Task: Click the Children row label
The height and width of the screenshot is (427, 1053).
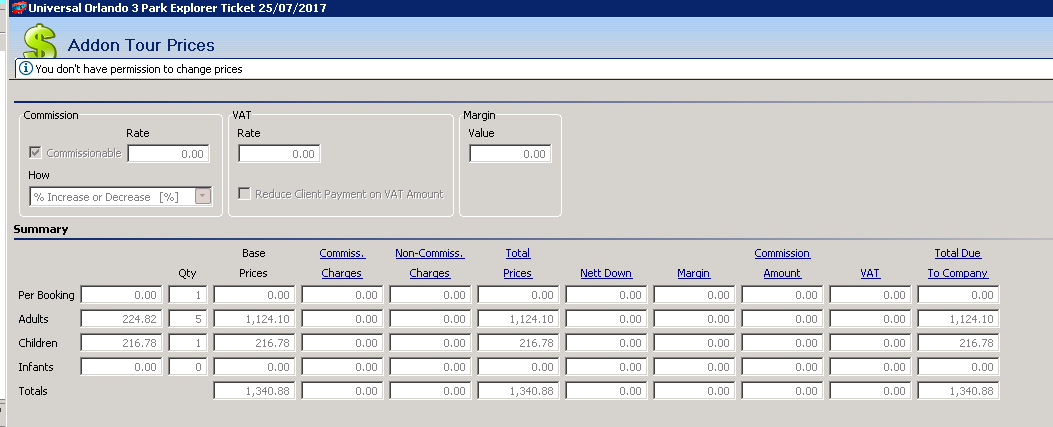Action: 38,343
